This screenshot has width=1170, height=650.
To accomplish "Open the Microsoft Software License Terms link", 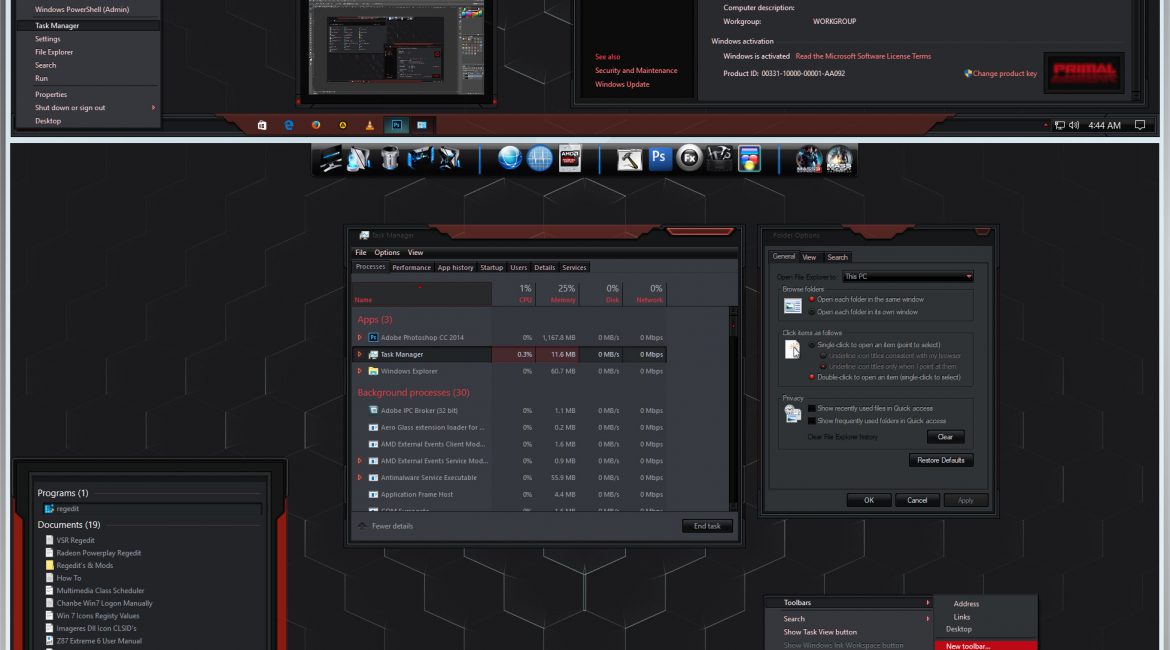I will [x=863, y=57].
